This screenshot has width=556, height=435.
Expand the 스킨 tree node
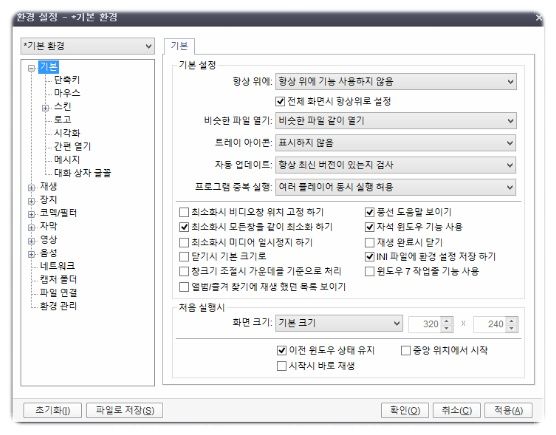click(45, 107)
